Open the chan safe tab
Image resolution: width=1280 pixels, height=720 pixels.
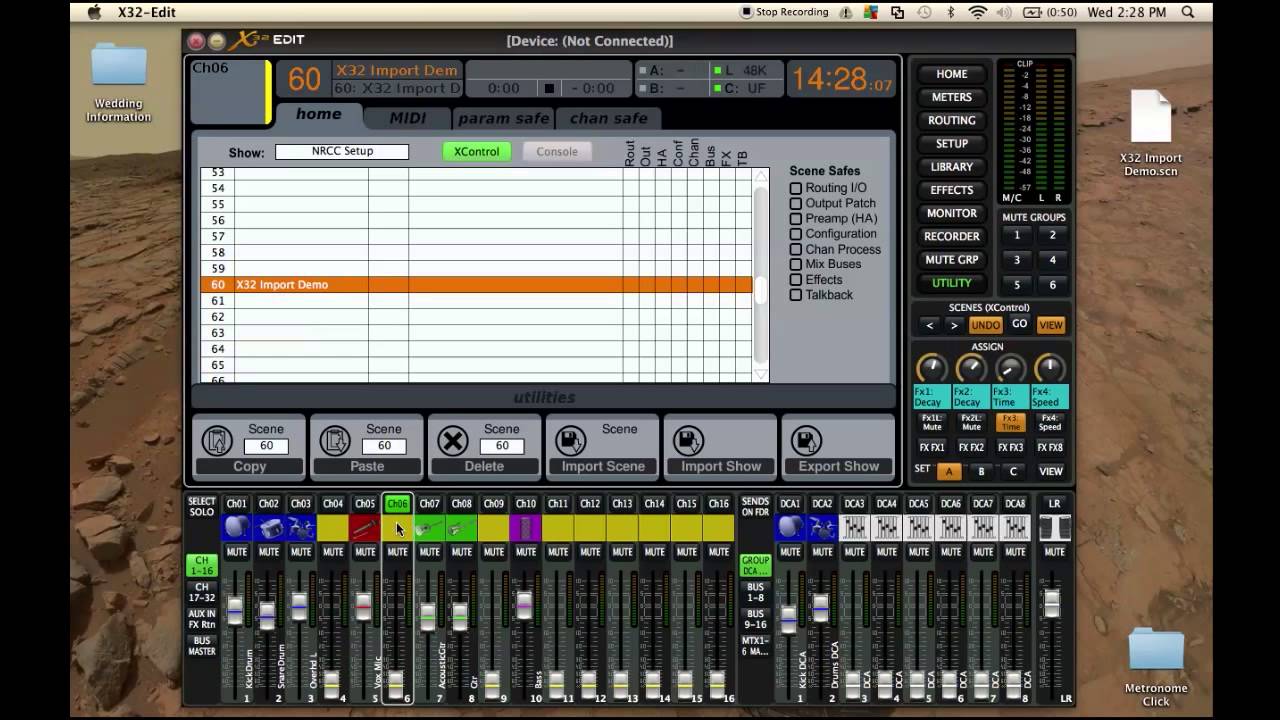click(x=609, y=118)
